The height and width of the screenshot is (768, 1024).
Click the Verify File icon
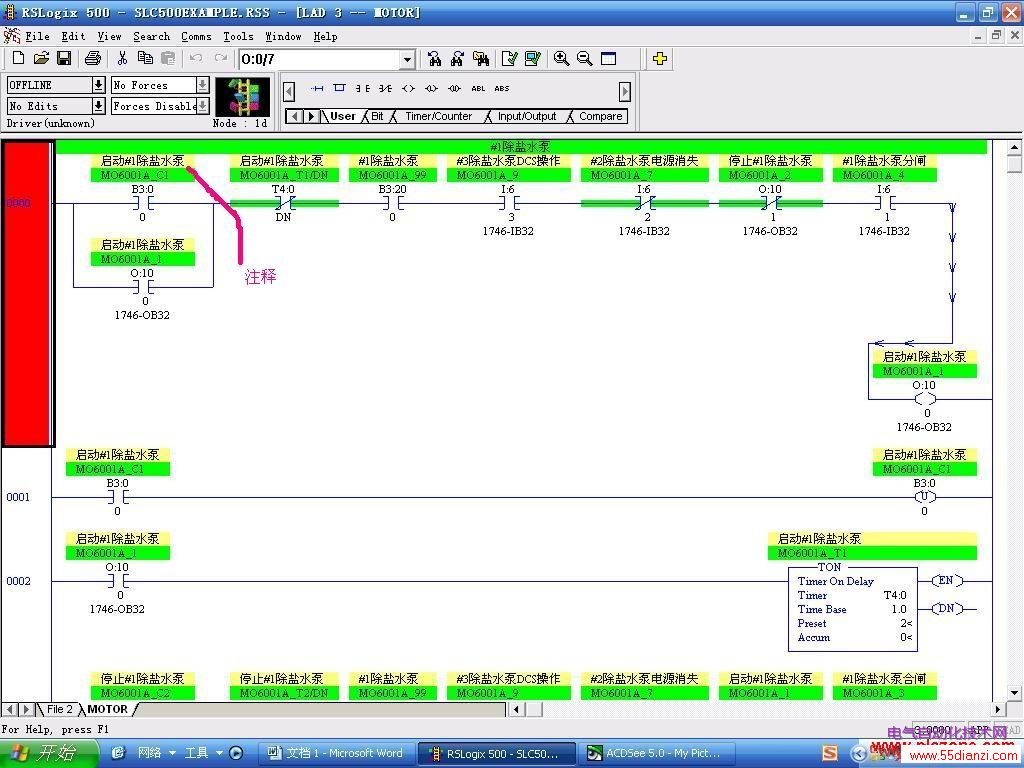pos(509,59)
